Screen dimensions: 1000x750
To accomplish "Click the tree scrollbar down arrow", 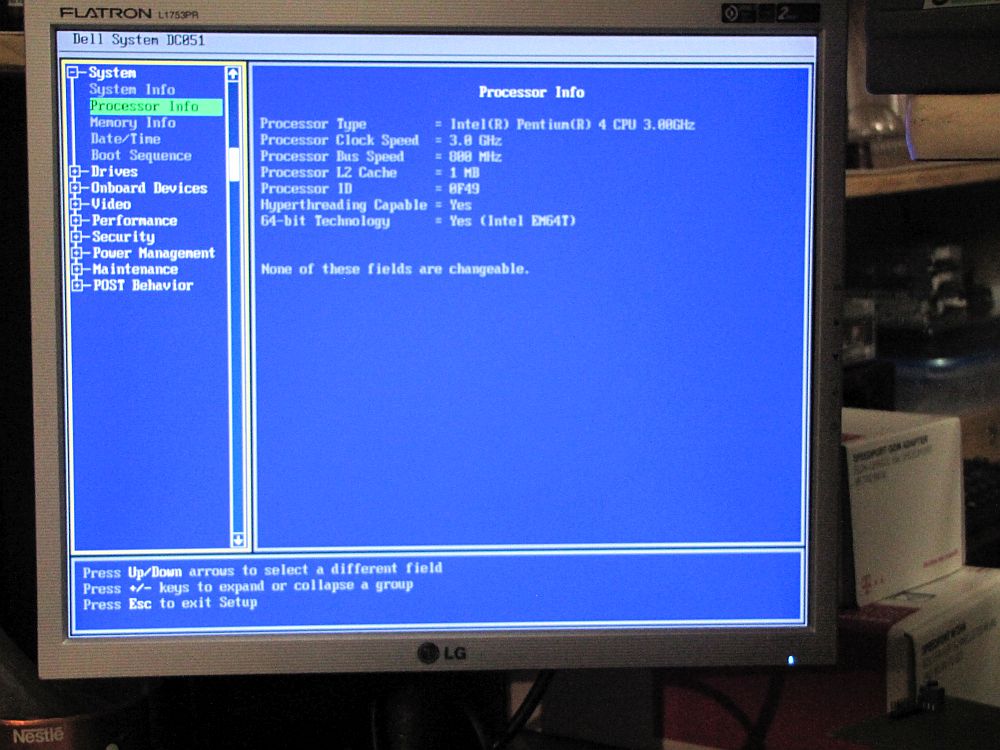I will pos(238,540).
